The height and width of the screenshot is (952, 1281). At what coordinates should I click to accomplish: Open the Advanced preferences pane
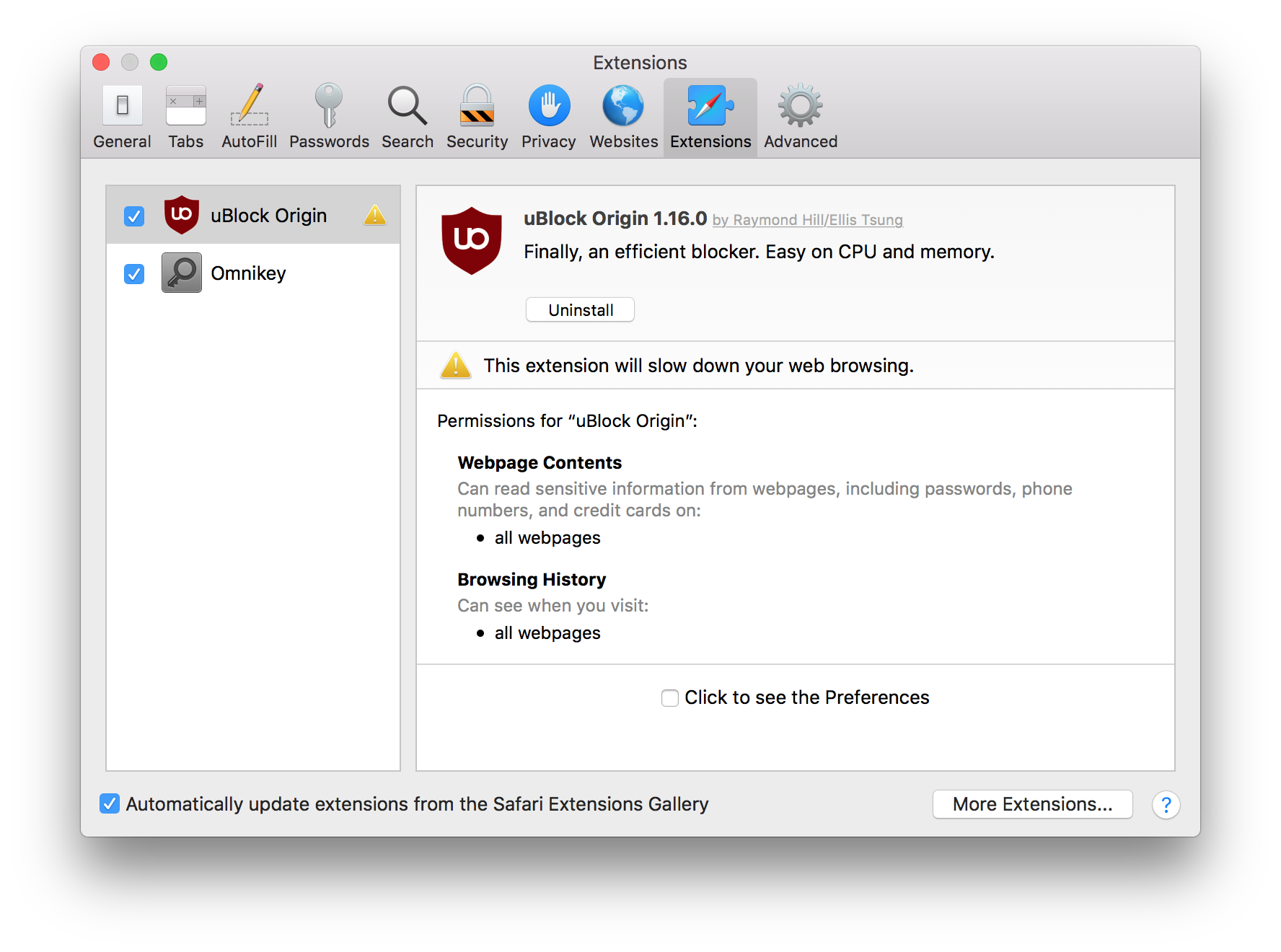coord(801,117)
